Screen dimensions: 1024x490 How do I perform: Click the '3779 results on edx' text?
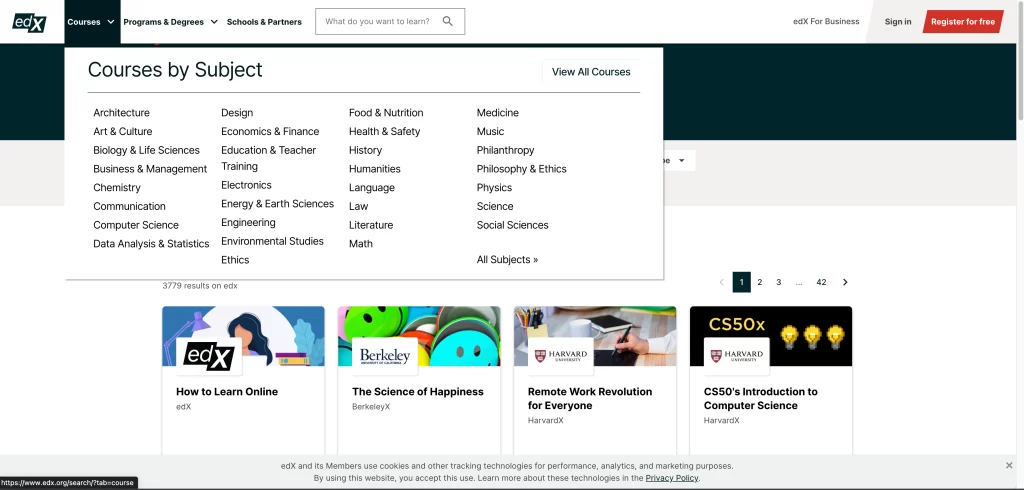pos(200,286)
